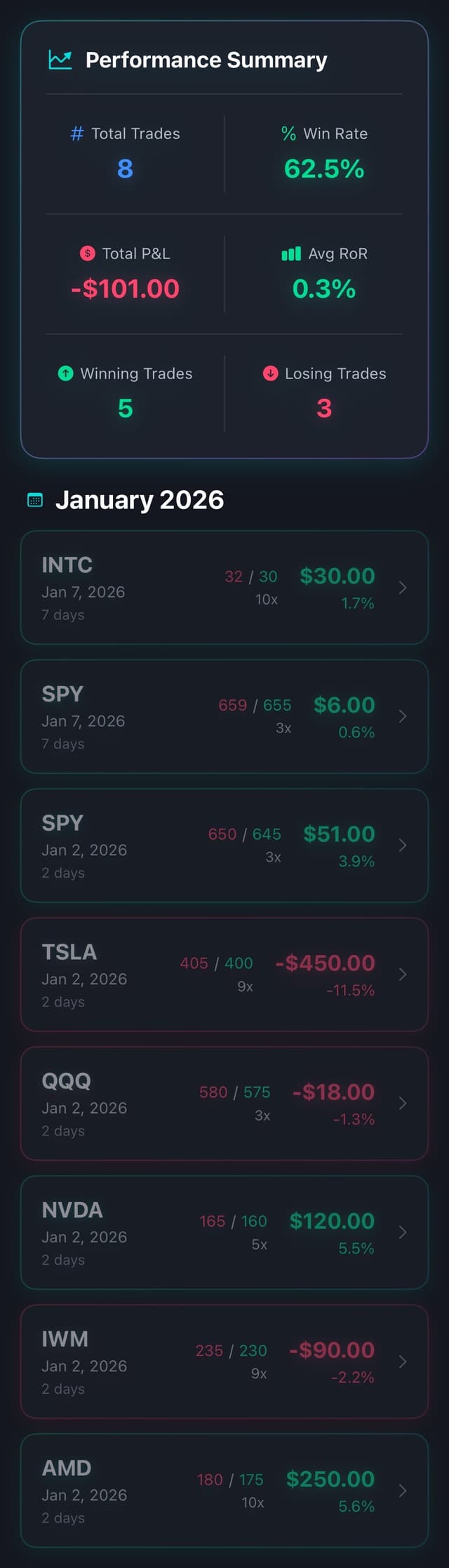Select the January 2026 heading

click(x=139, y=499)
